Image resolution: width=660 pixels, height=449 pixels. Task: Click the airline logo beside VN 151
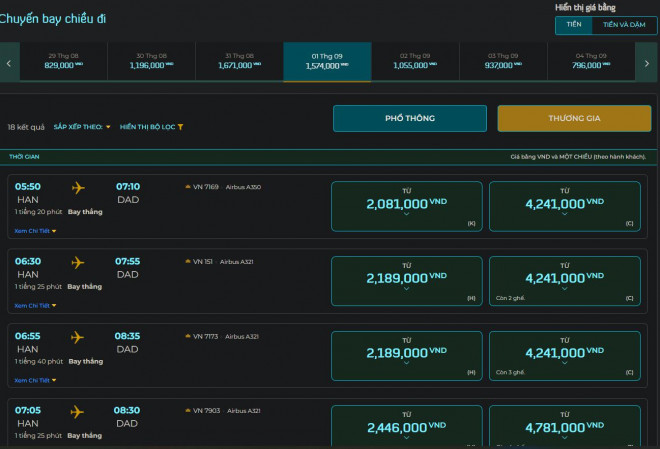[x=187, y=262]
